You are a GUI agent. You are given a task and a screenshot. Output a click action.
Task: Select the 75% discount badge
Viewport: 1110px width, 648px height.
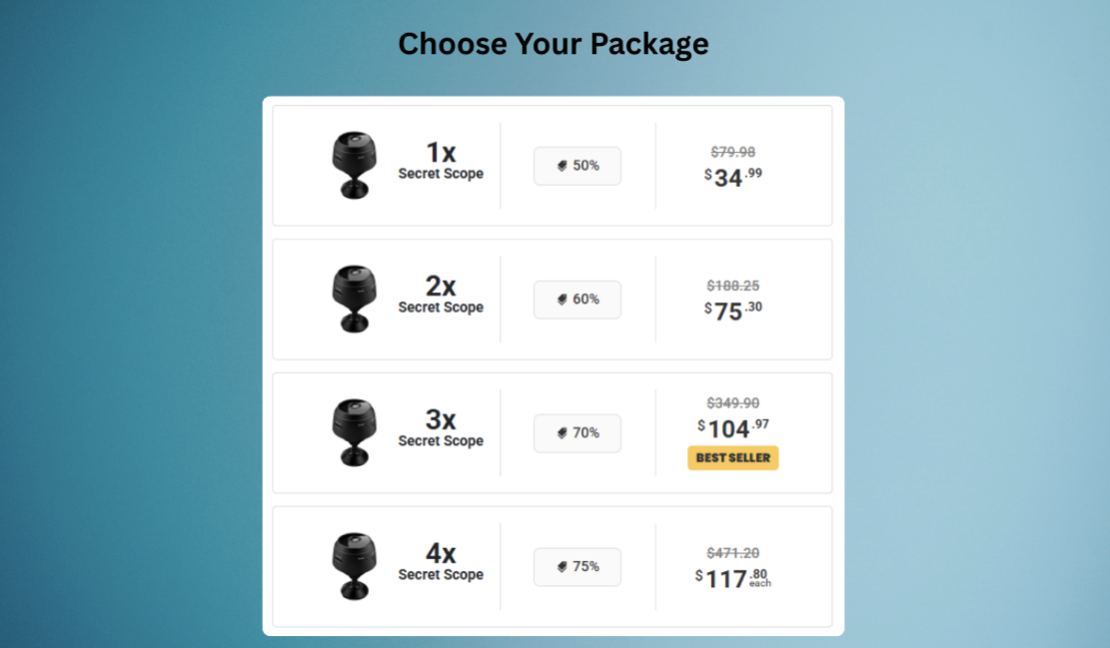[577, 567]
